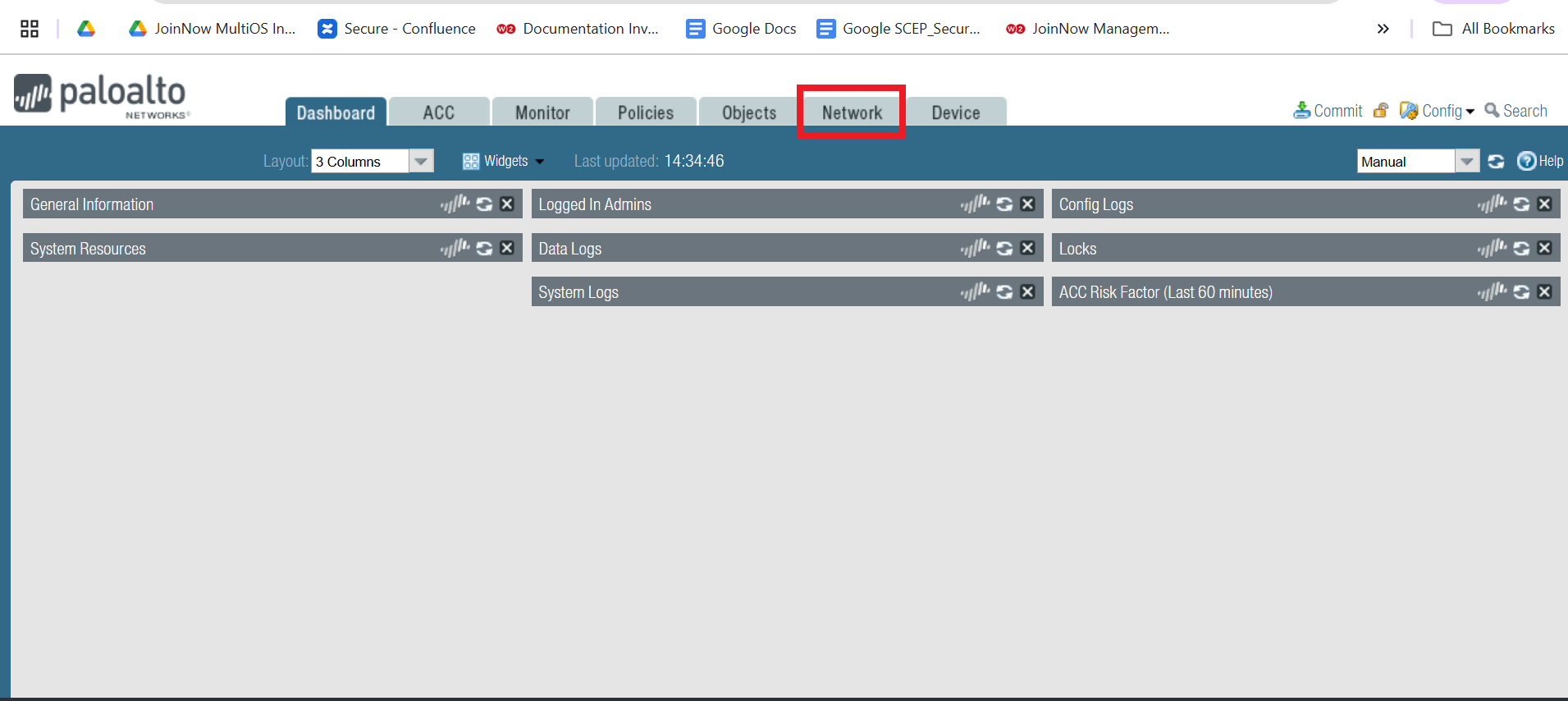Open the Policies tab
The width and height of the screenshot is (1568, 701).
pyautogui.click(x=646, y=112)
